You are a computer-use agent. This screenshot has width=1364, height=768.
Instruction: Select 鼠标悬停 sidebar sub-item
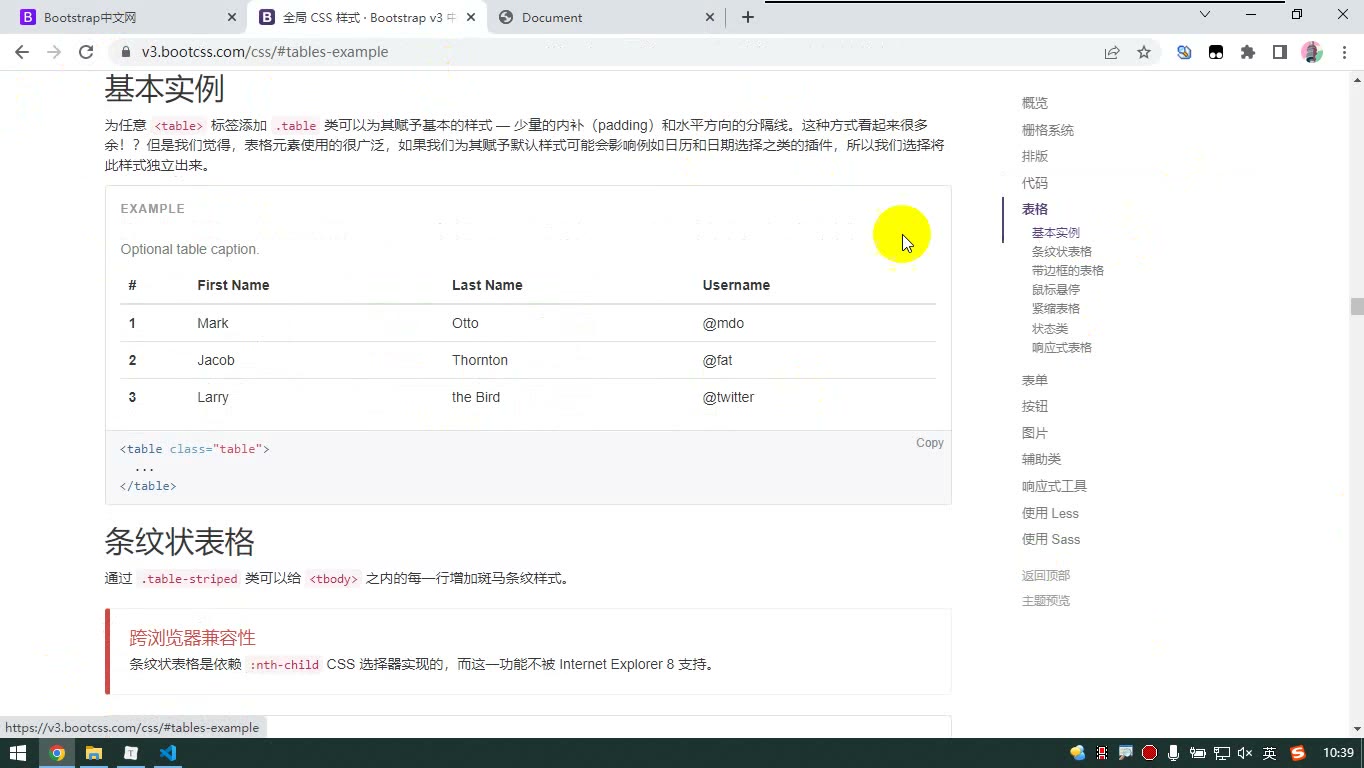[x=1056, y=290]
